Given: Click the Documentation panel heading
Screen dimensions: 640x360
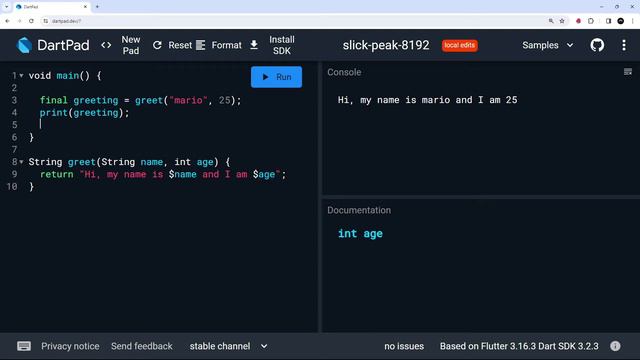Looking at the screenshot, I should (359, 210).
